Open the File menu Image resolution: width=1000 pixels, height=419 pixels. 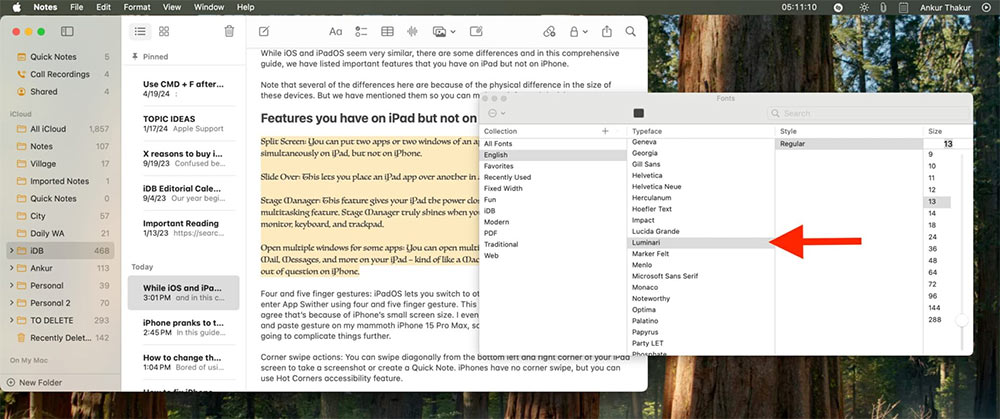tap(77, 7)
